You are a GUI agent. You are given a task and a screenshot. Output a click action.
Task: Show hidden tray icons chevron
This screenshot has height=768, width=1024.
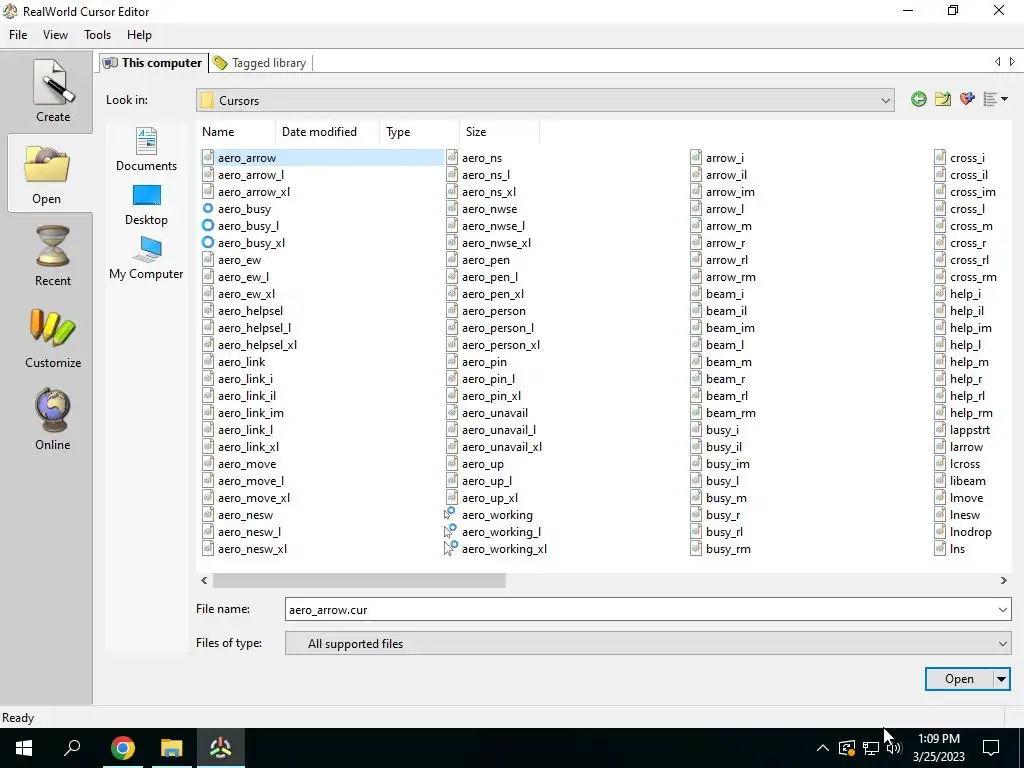[823, 748]
